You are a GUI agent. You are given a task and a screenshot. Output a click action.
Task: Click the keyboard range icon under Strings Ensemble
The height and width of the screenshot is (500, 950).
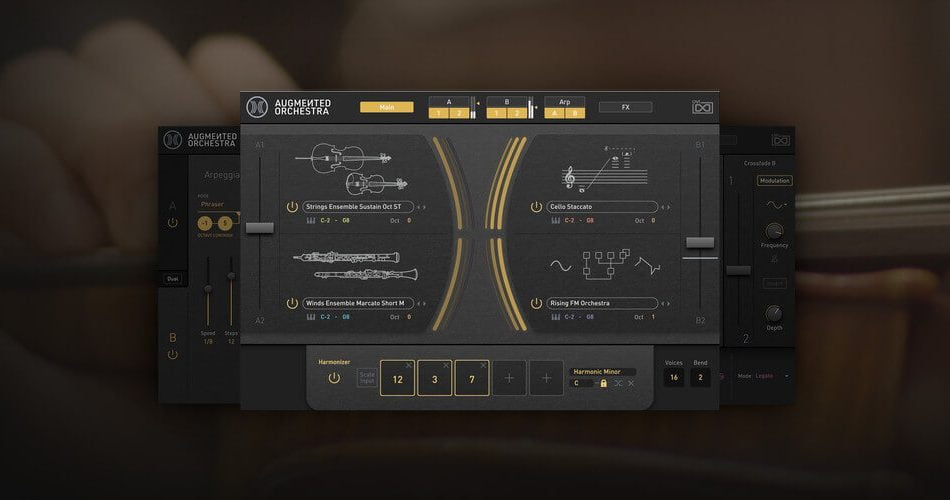click(311, 221)
